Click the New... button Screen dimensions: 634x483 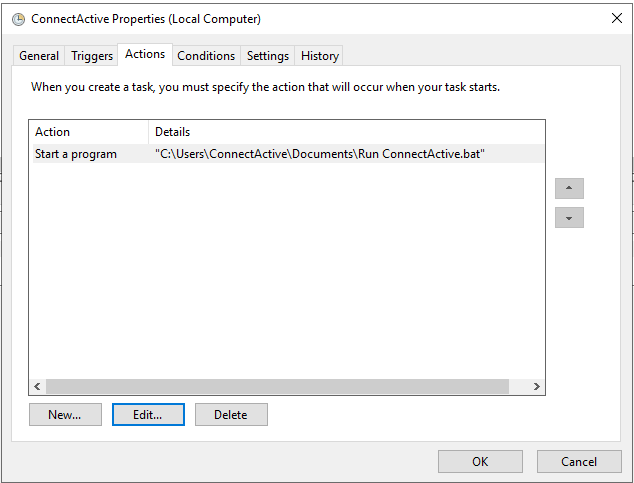(x=65, y=415)
